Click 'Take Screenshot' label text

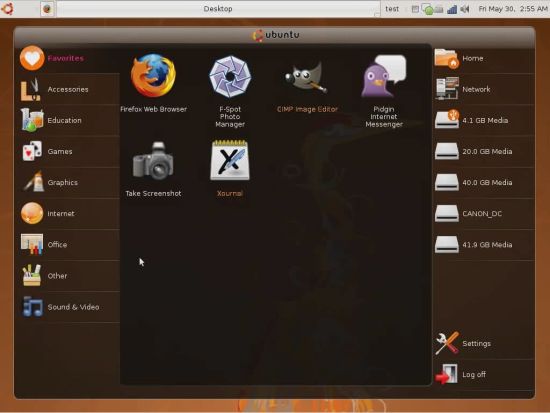[153, 193]
